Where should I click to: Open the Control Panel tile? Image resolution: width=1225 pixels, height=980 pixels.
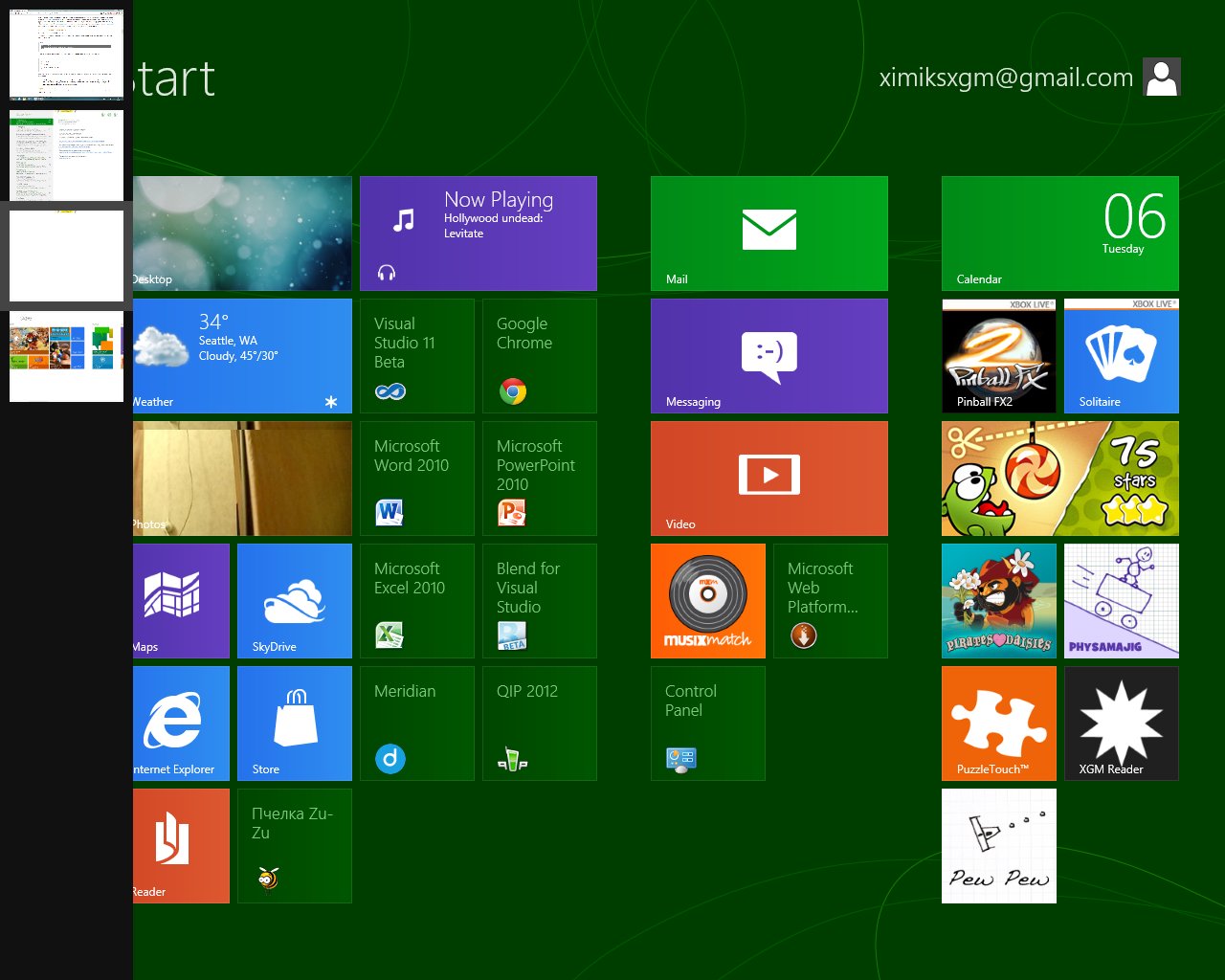pos(708,724)
